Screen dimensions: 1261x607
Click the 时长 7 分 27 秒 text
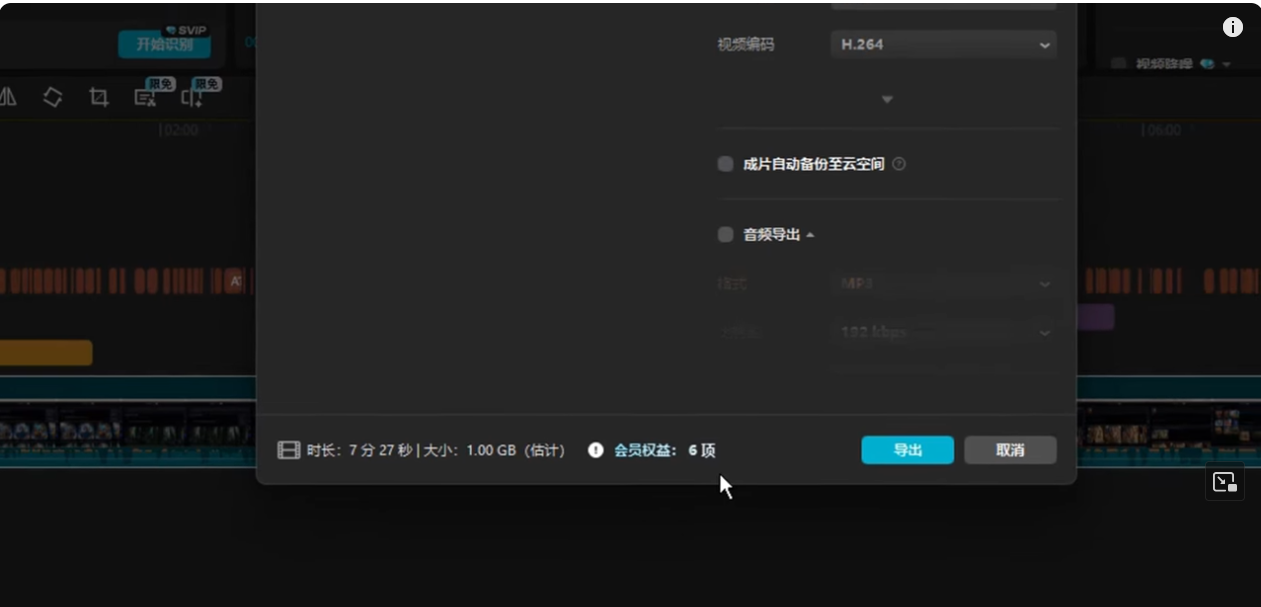click(360, 450)
